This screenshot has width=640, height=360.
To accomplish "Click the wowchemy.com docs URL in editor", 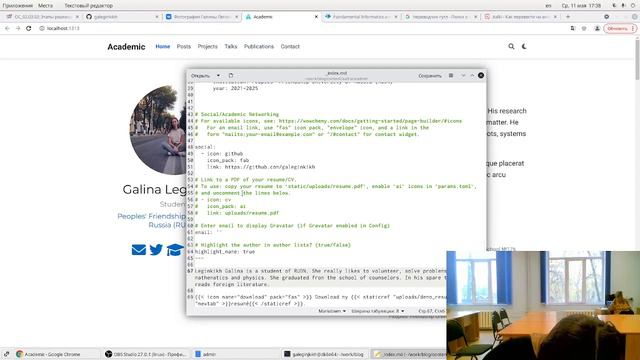I will click(x=370, y=121).
